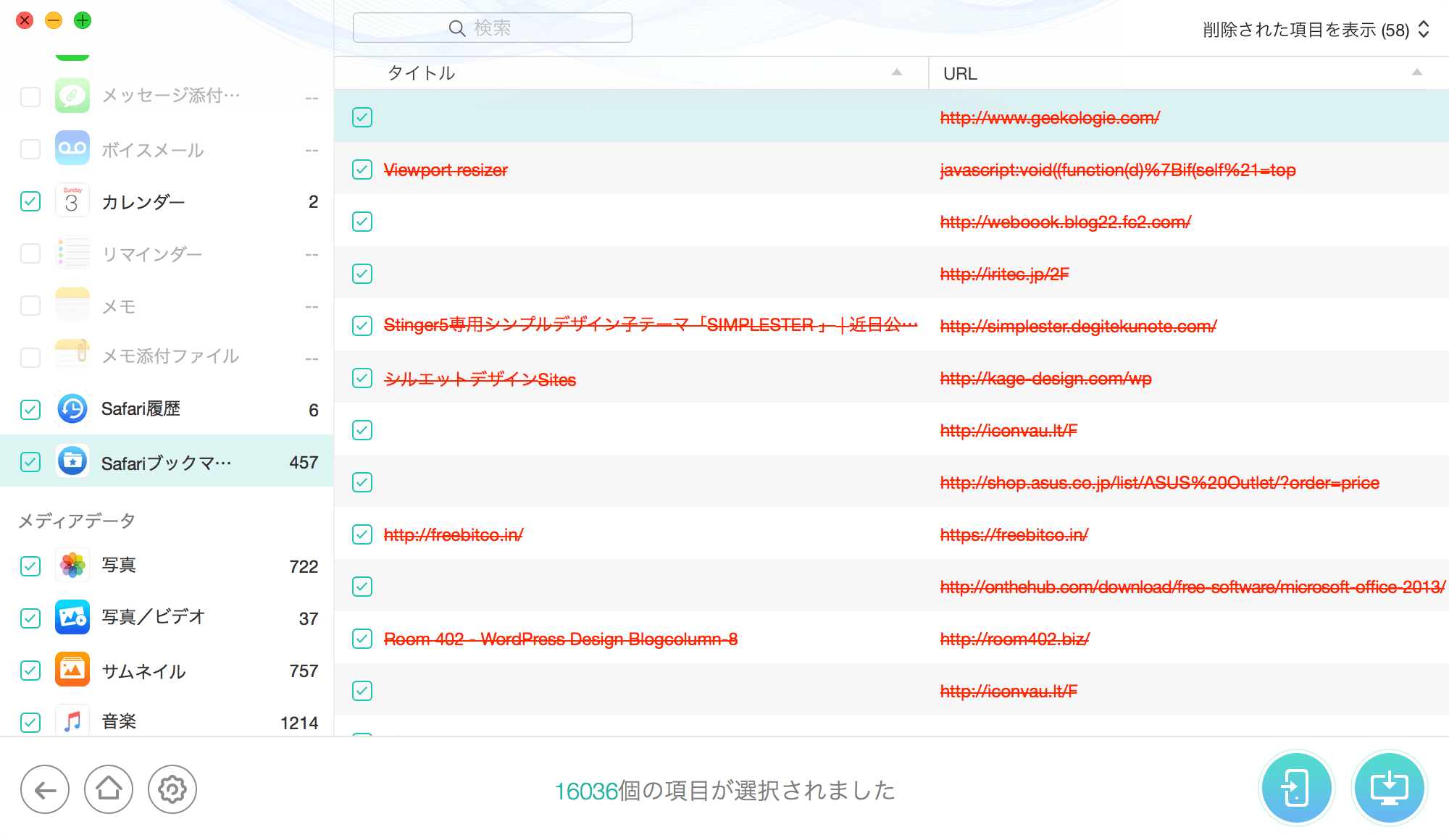1449x840 pixels.
Task: Uncheck the シルエットデザインSites row checkbox
Action: [362, 378]
